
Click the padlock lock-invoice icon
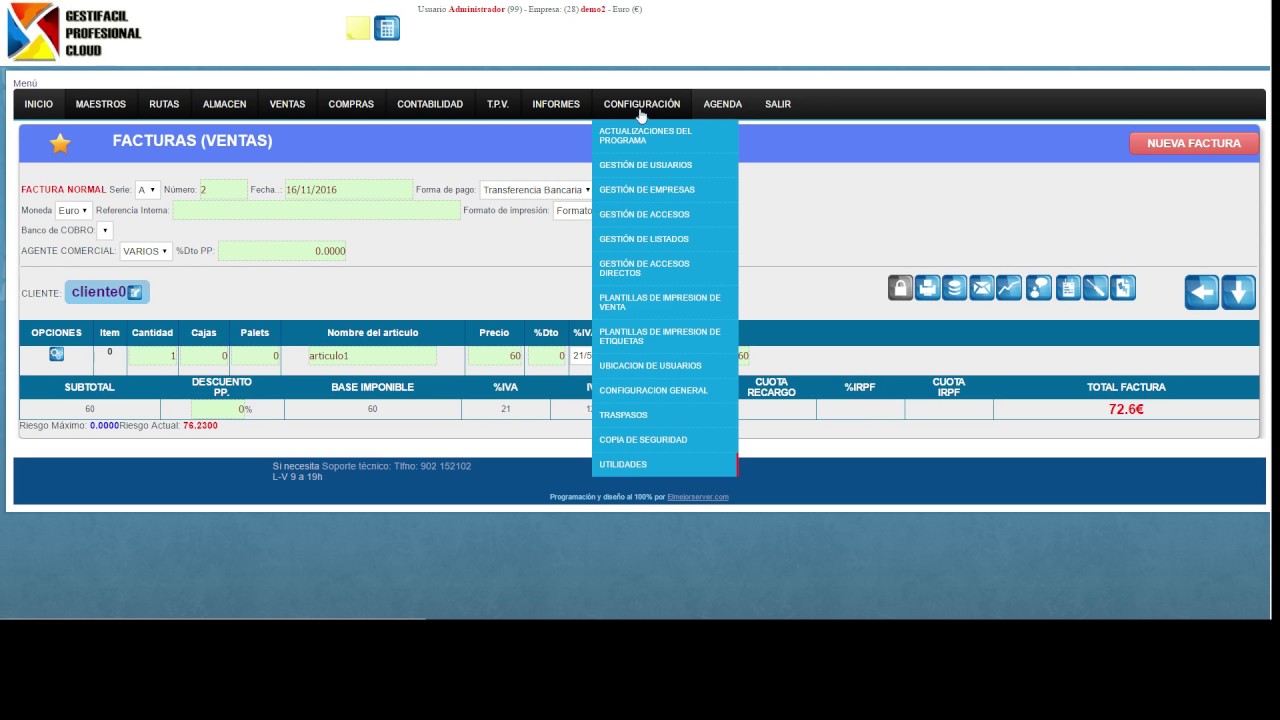coord(900,289)
